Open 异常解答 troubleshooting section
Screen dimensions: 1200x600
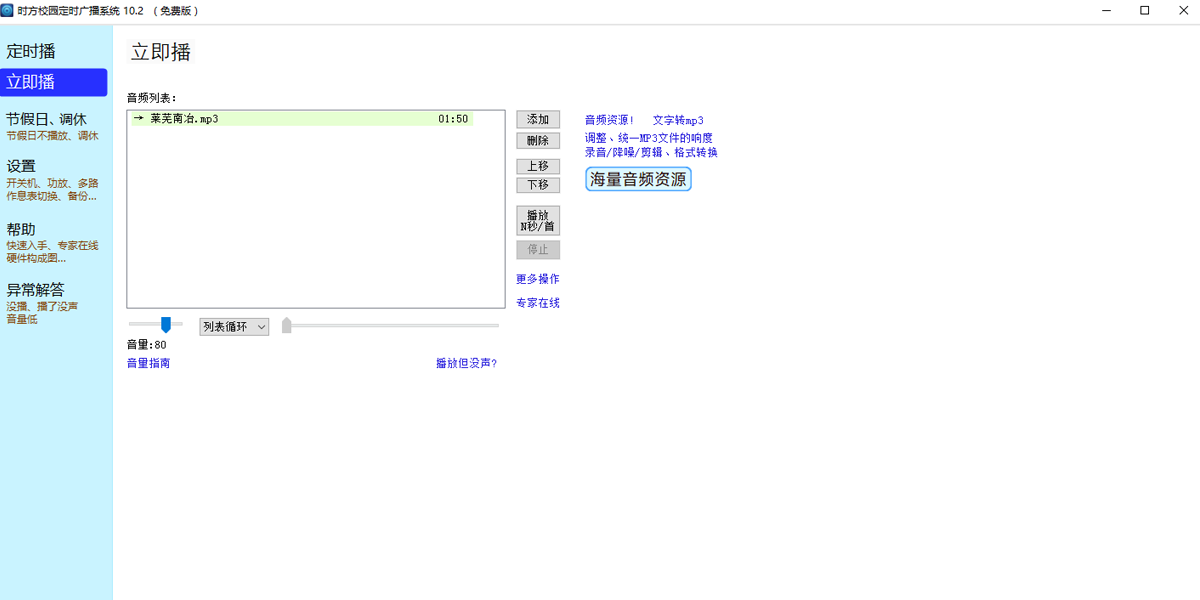click(35, 290)
